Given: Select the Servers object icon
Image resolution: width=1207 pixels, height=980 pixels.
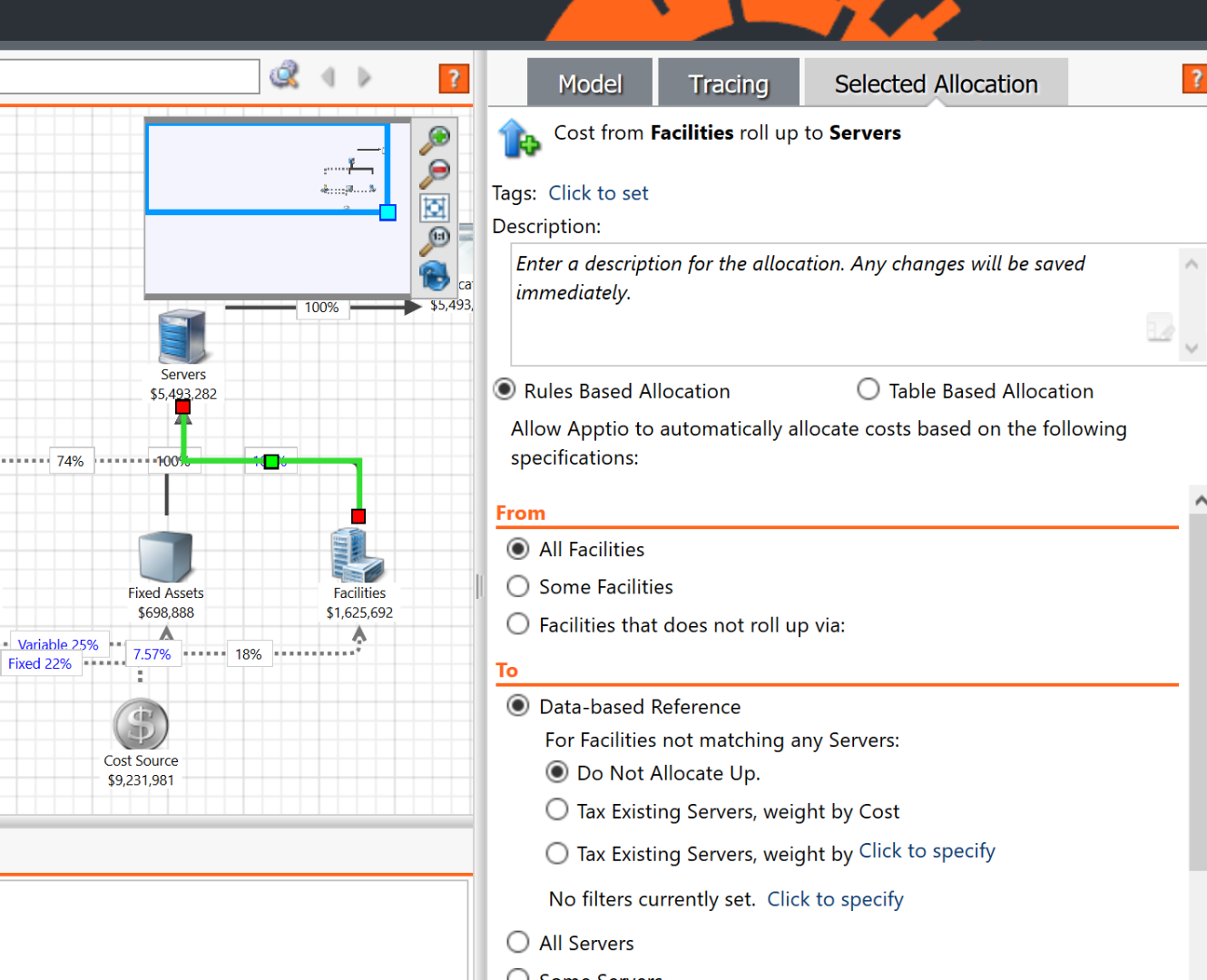Looking at the screenshot, I should (182, 337).
